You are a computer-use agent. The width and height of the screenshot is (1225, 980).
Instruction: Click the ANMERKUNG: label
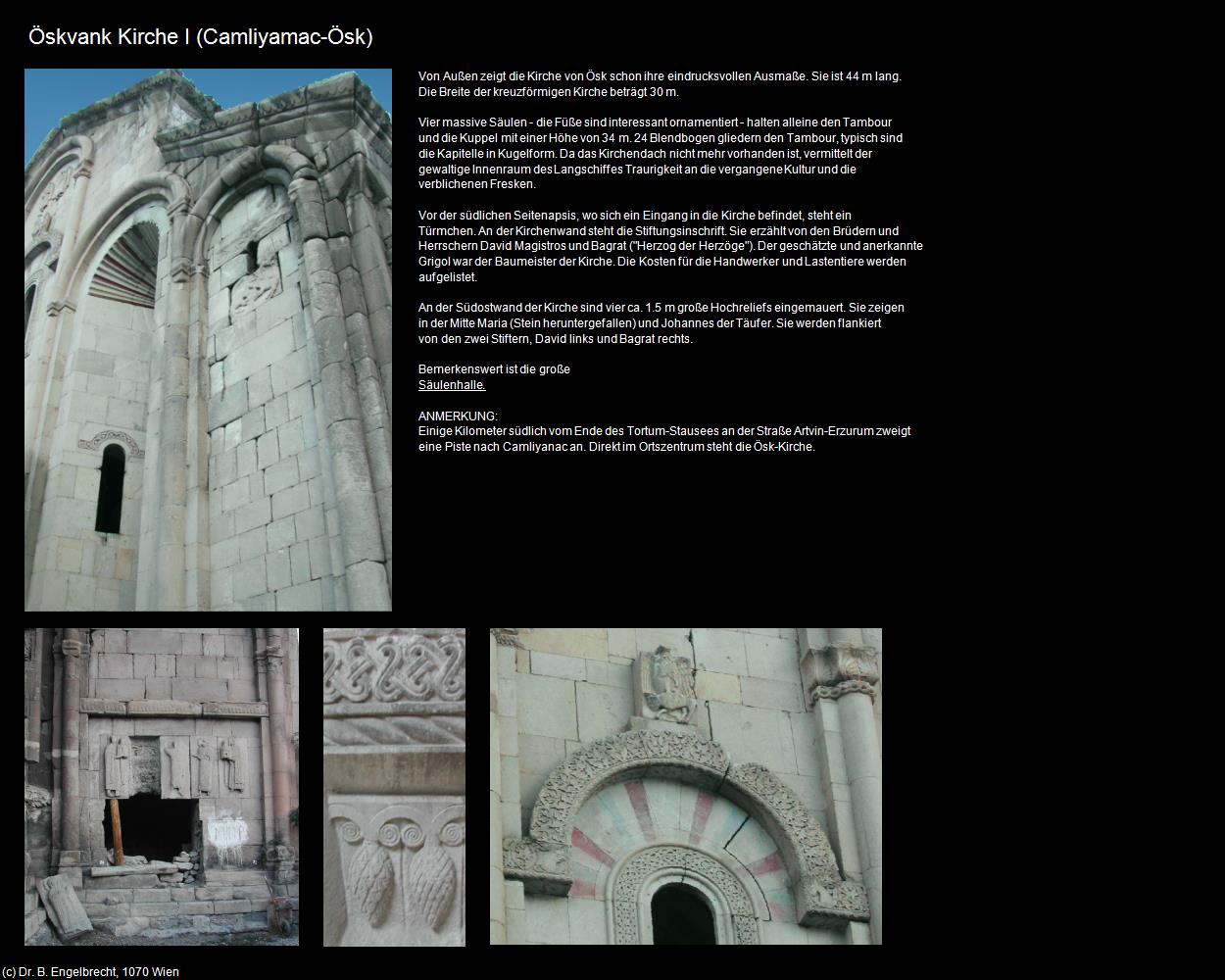pos(458,416)
